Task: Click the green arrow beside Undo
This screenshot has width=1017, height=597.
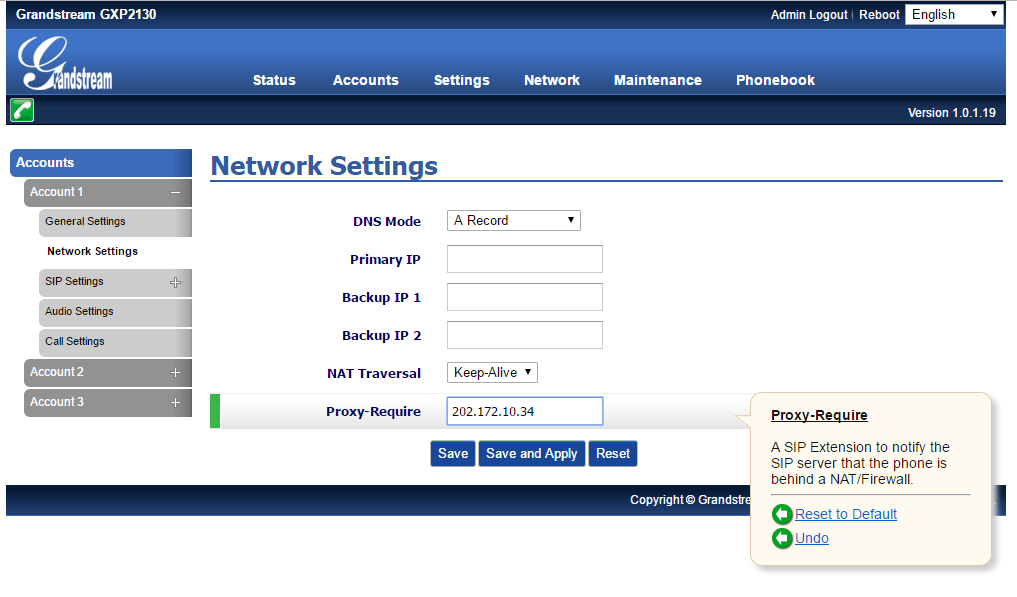Action: [783, 538]
